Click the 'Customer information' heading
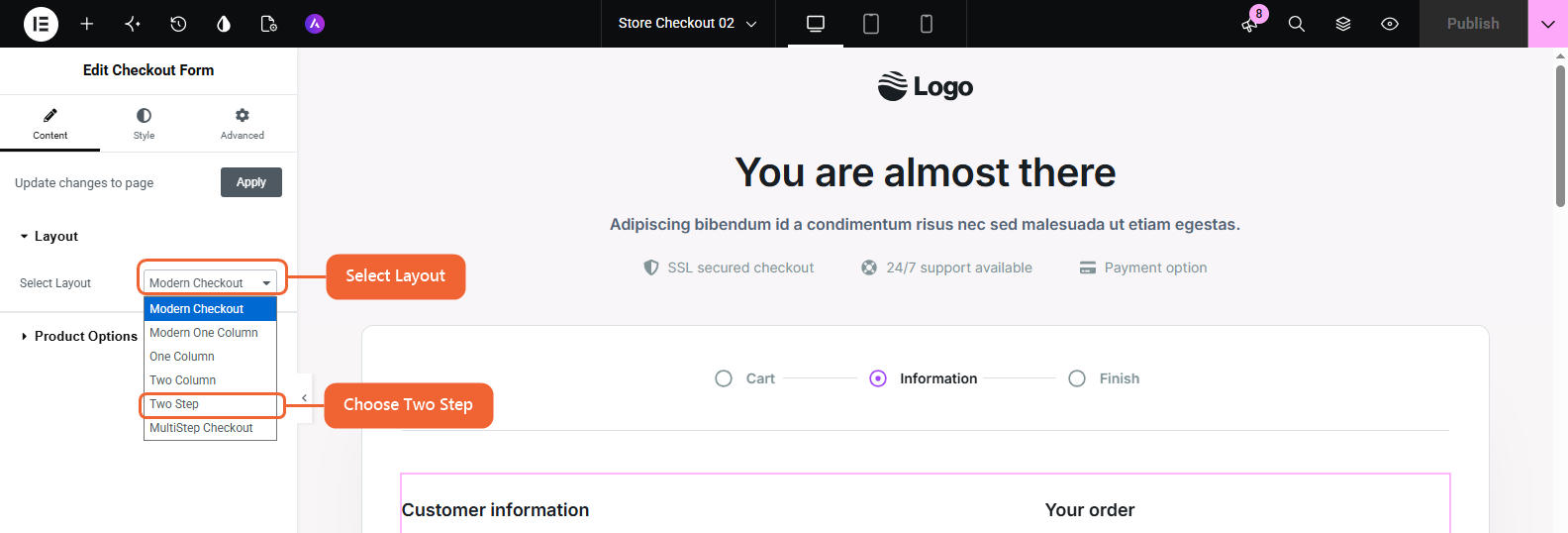This screenshot has height=533, width=1568. pos(495,510)
